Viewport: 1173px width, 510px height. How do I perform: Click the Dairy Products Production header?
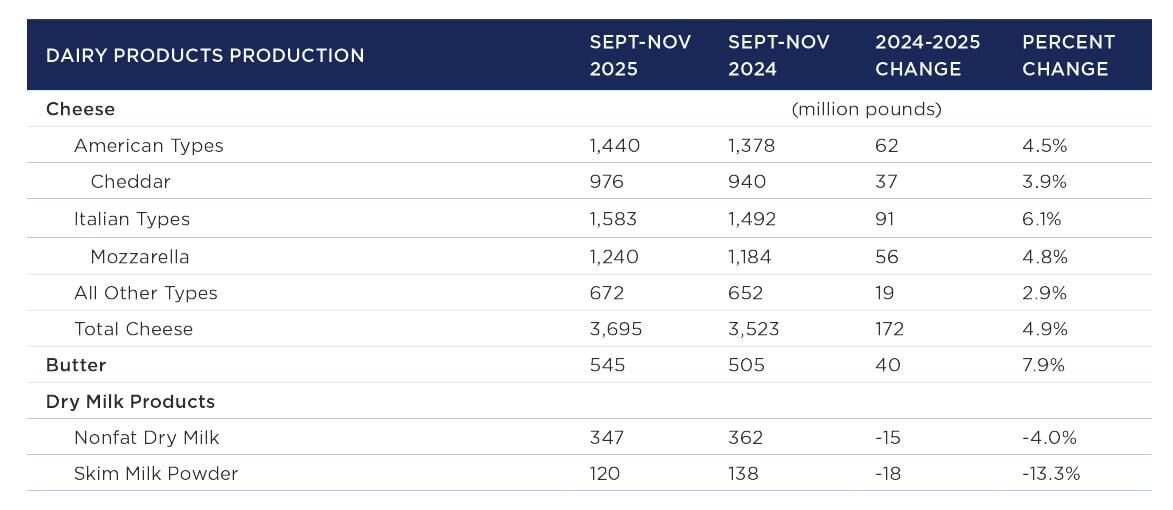(x=205, y=56)
